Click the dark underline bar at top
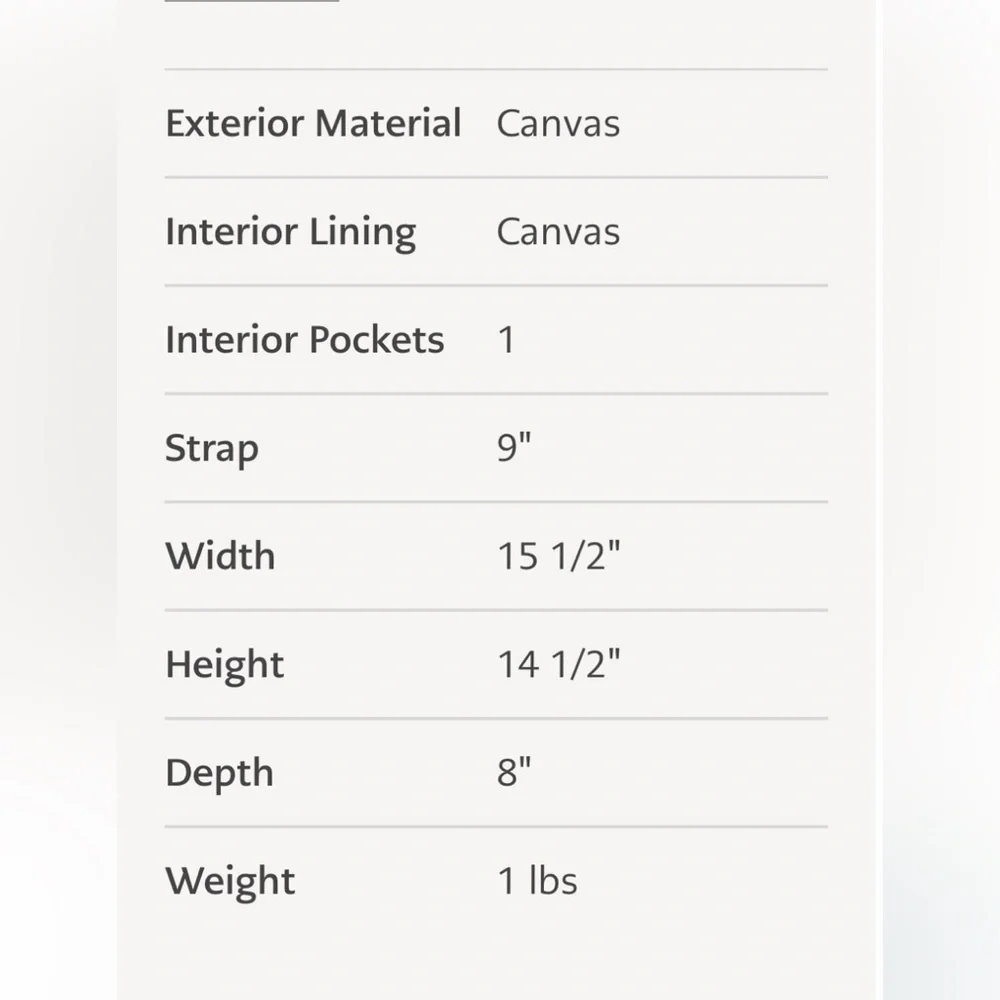The height and width of the screenshot is (1000, 1000). tap(252, 1)
